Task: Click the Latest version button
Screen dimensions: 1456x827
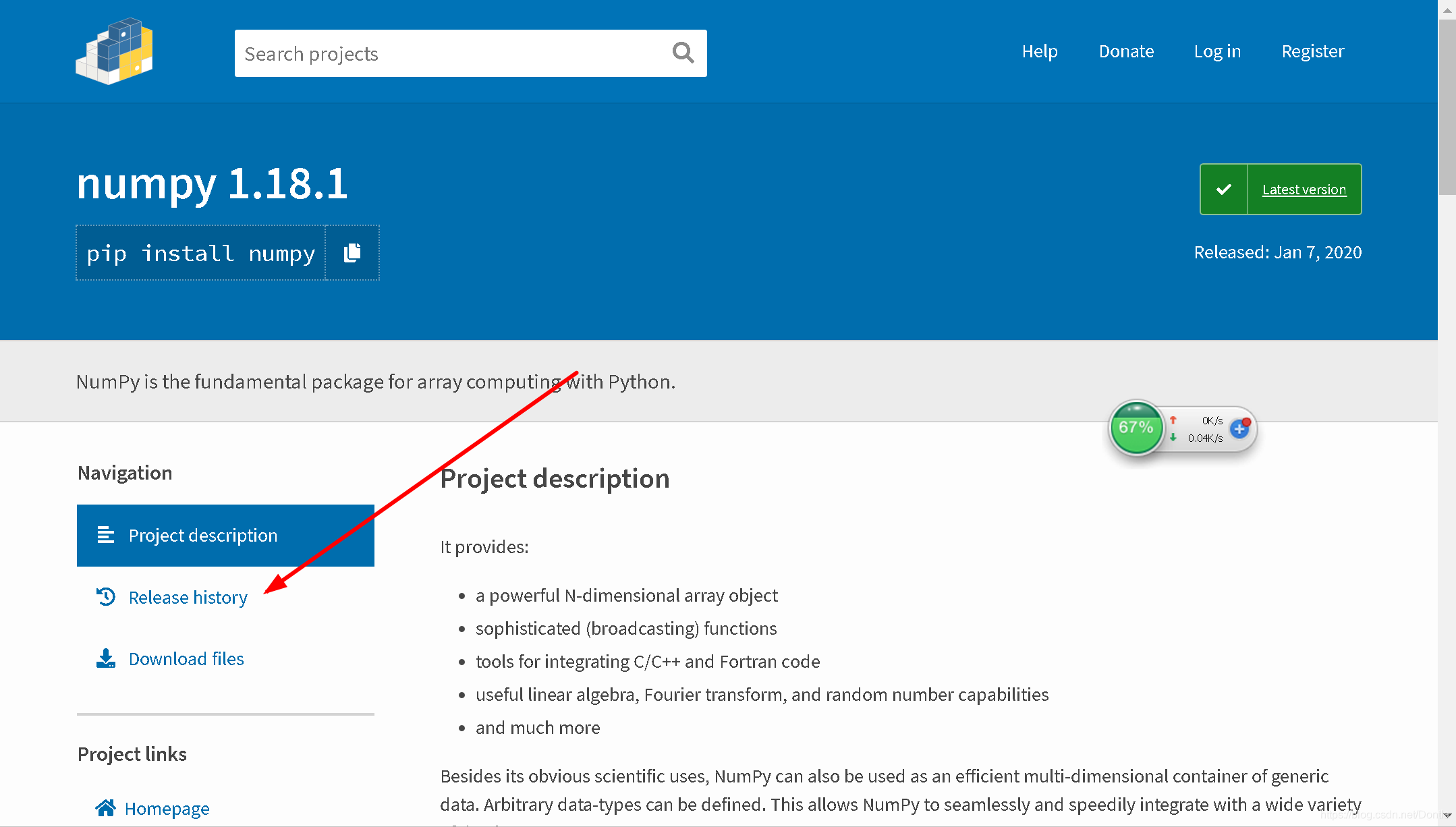Action: point(1304,190)
